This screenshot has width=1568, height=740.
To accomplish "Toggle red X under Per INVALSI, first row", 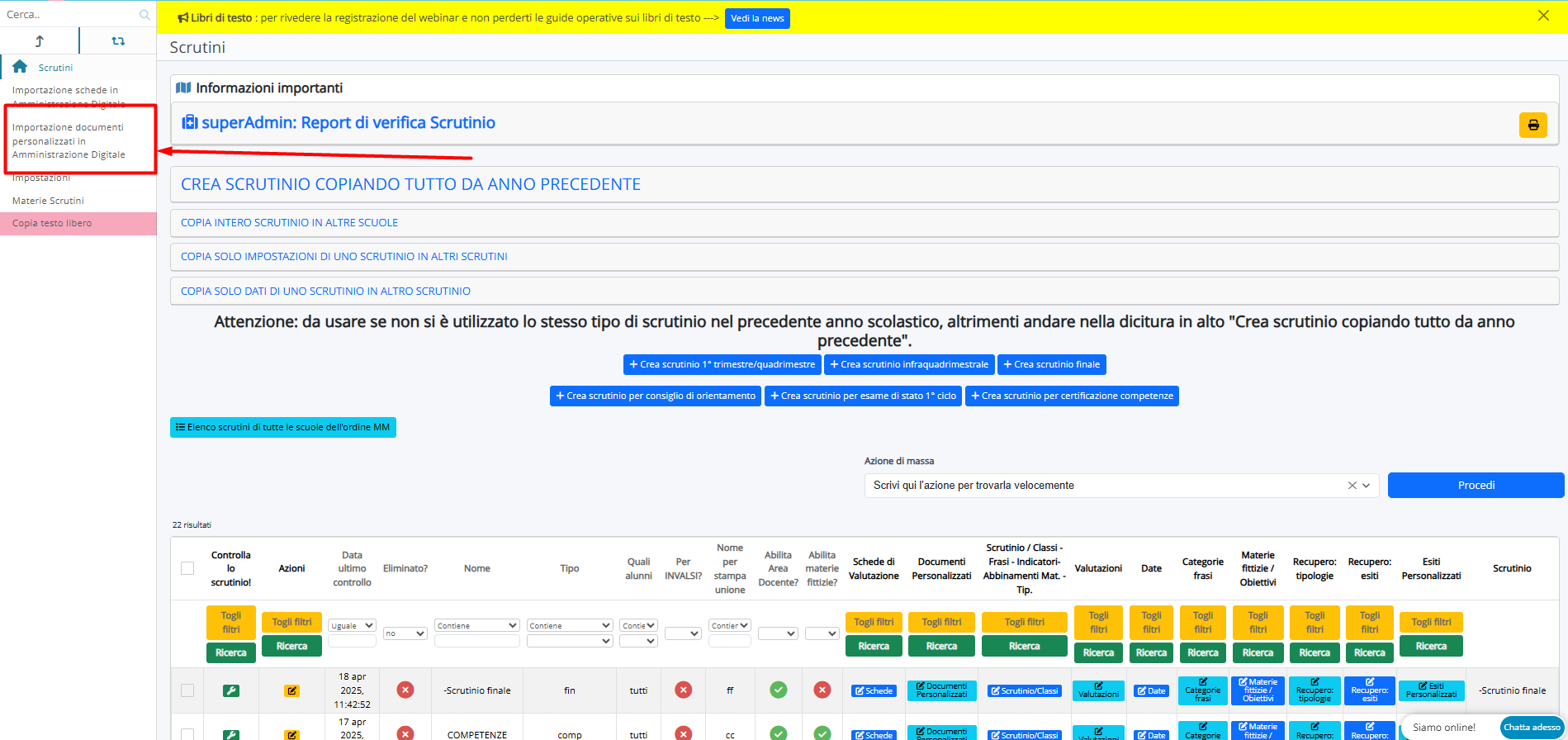I will click(683, 690).
